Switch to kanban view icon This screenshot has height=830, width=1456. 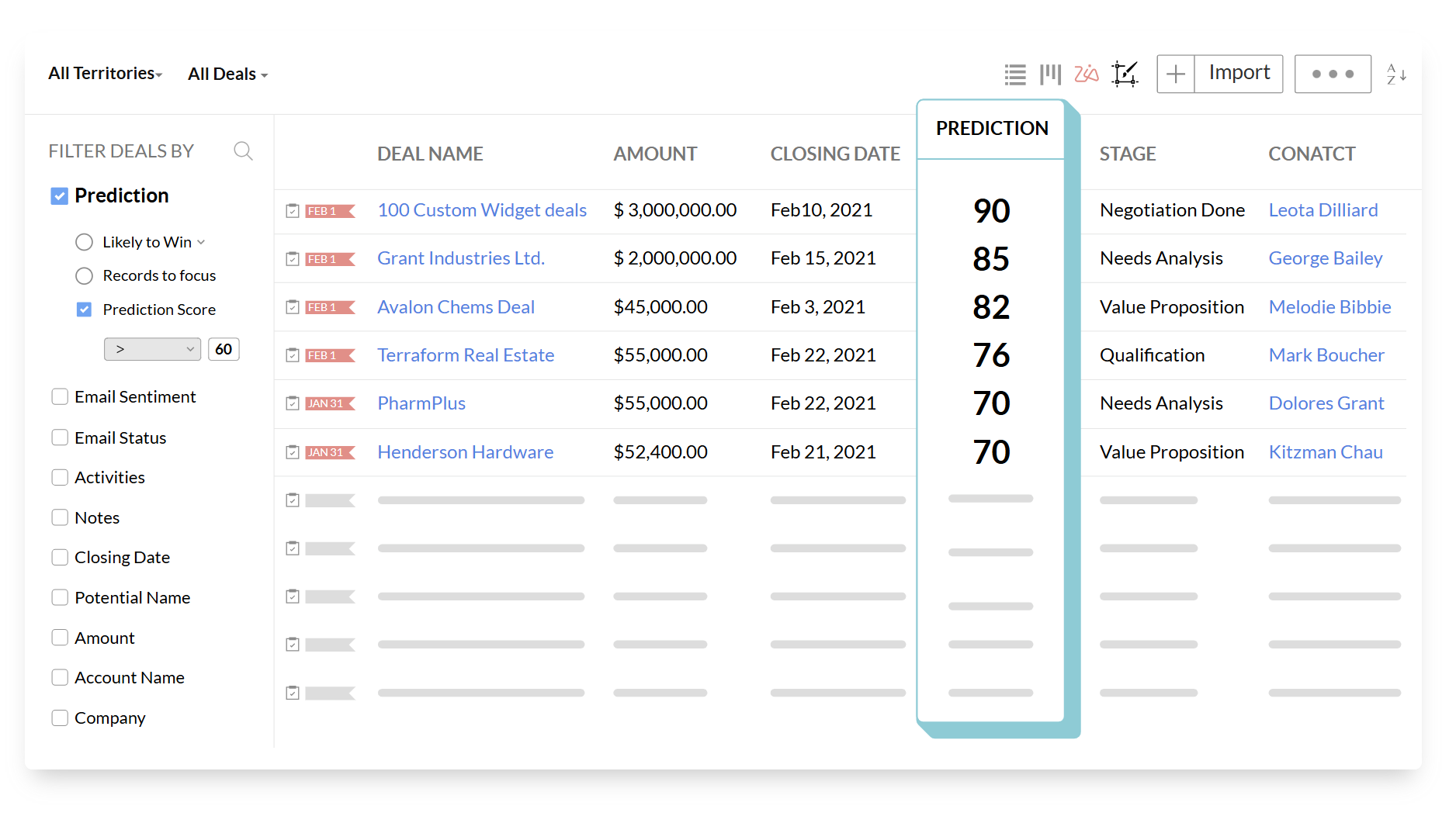[x=1050, y=74]
